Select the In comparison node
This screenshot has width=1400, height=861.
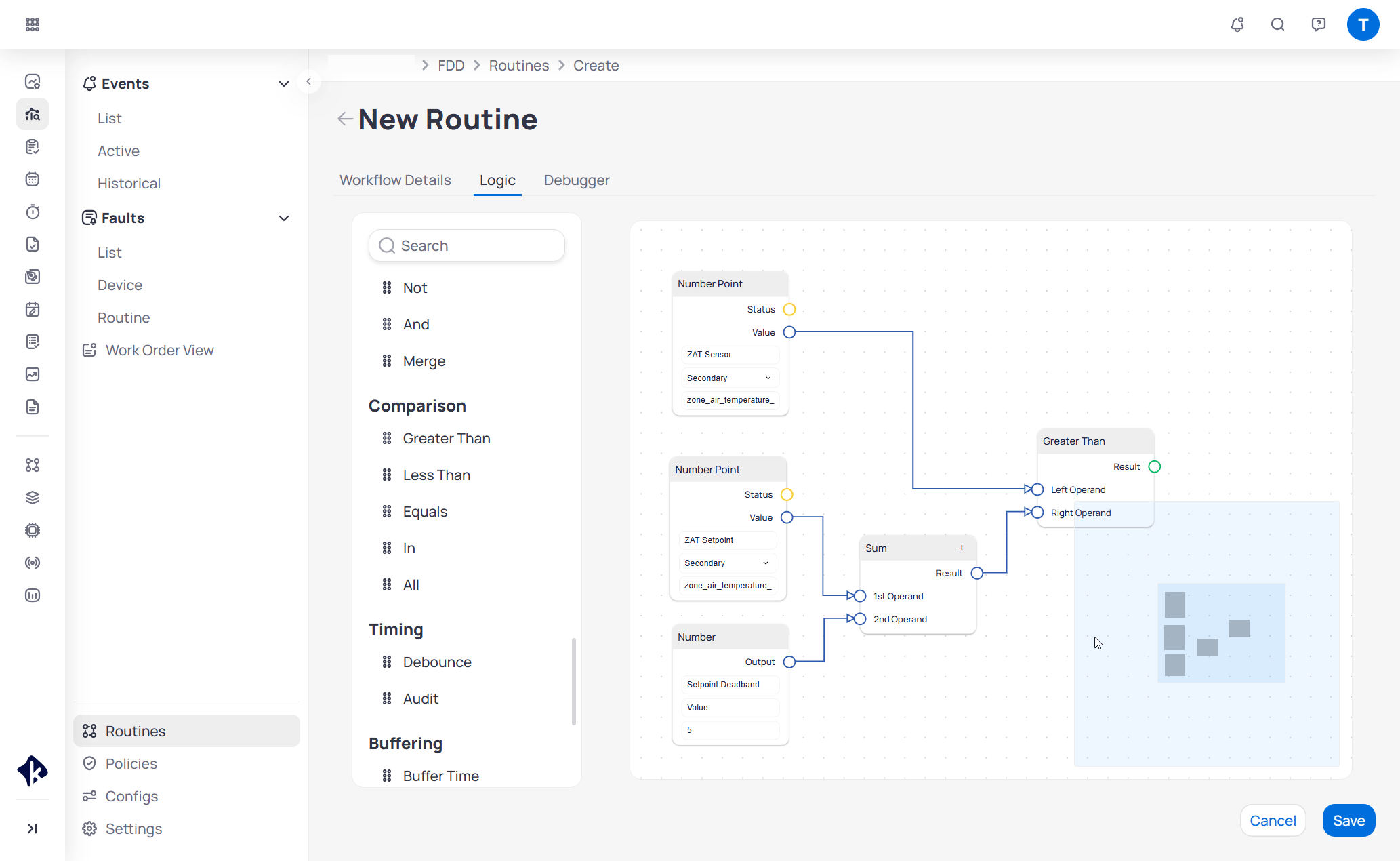pyautogui.click(x=409, y=548)
